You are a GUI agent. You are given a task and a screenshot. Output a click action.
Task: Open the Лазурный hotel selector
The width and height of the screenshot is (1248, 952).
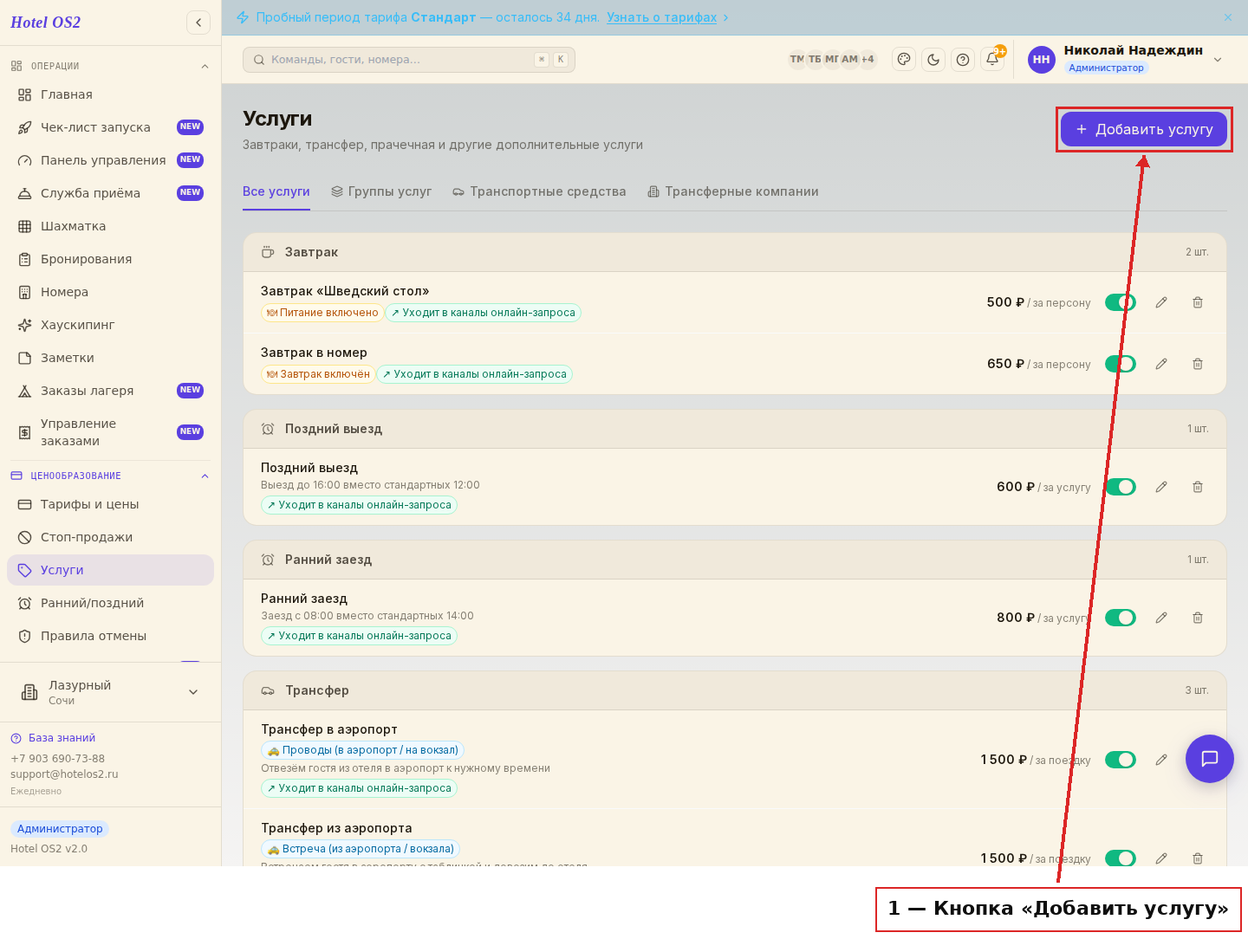[x=110, y=692]
